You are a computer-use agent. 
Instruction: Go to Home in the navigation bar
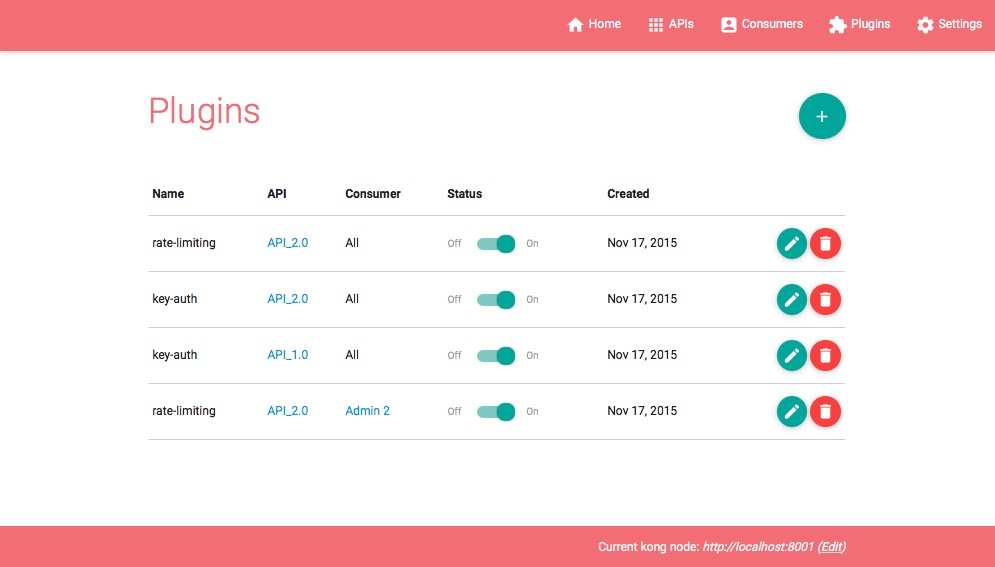(594, 24)
